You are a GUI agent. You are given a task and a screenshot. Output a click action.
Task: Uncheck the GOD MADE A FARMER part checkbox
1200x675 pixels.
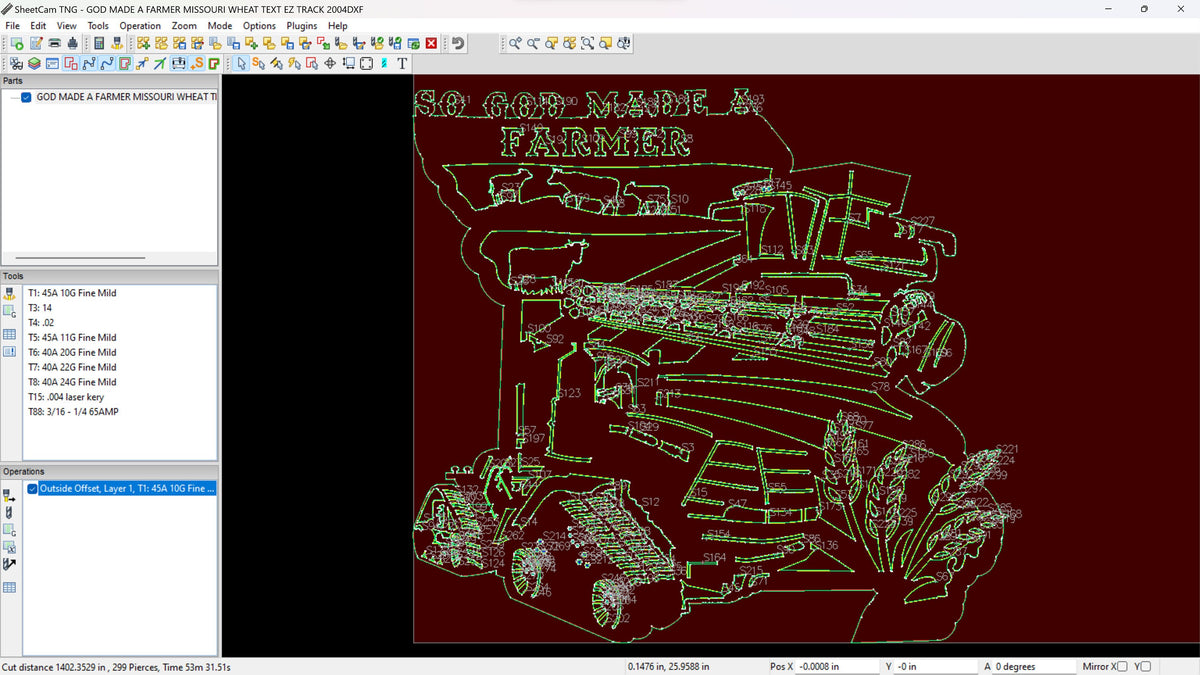tap(27, 97)
